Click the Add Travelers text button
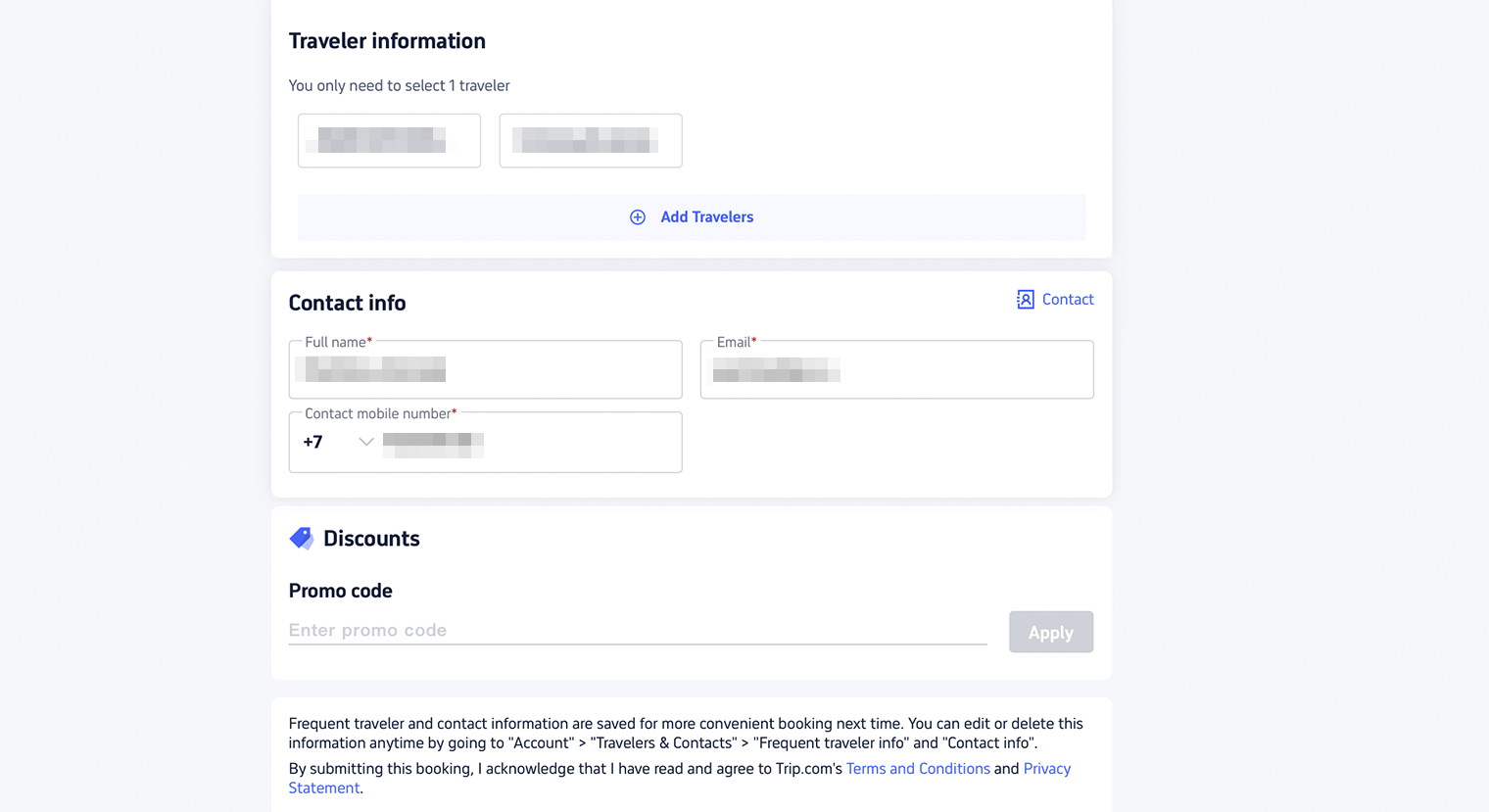The image size is (1489, 812). (707, 217)
